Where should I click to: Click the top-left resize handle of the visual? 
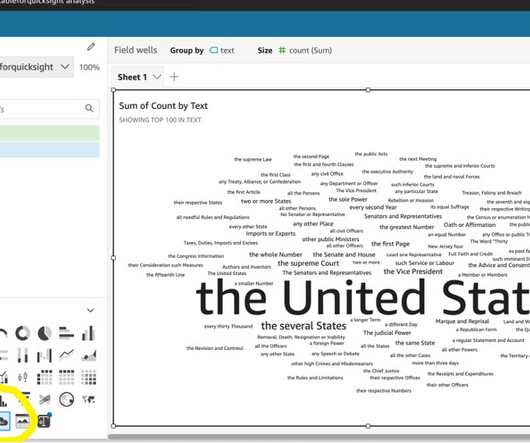coord(114,90)
